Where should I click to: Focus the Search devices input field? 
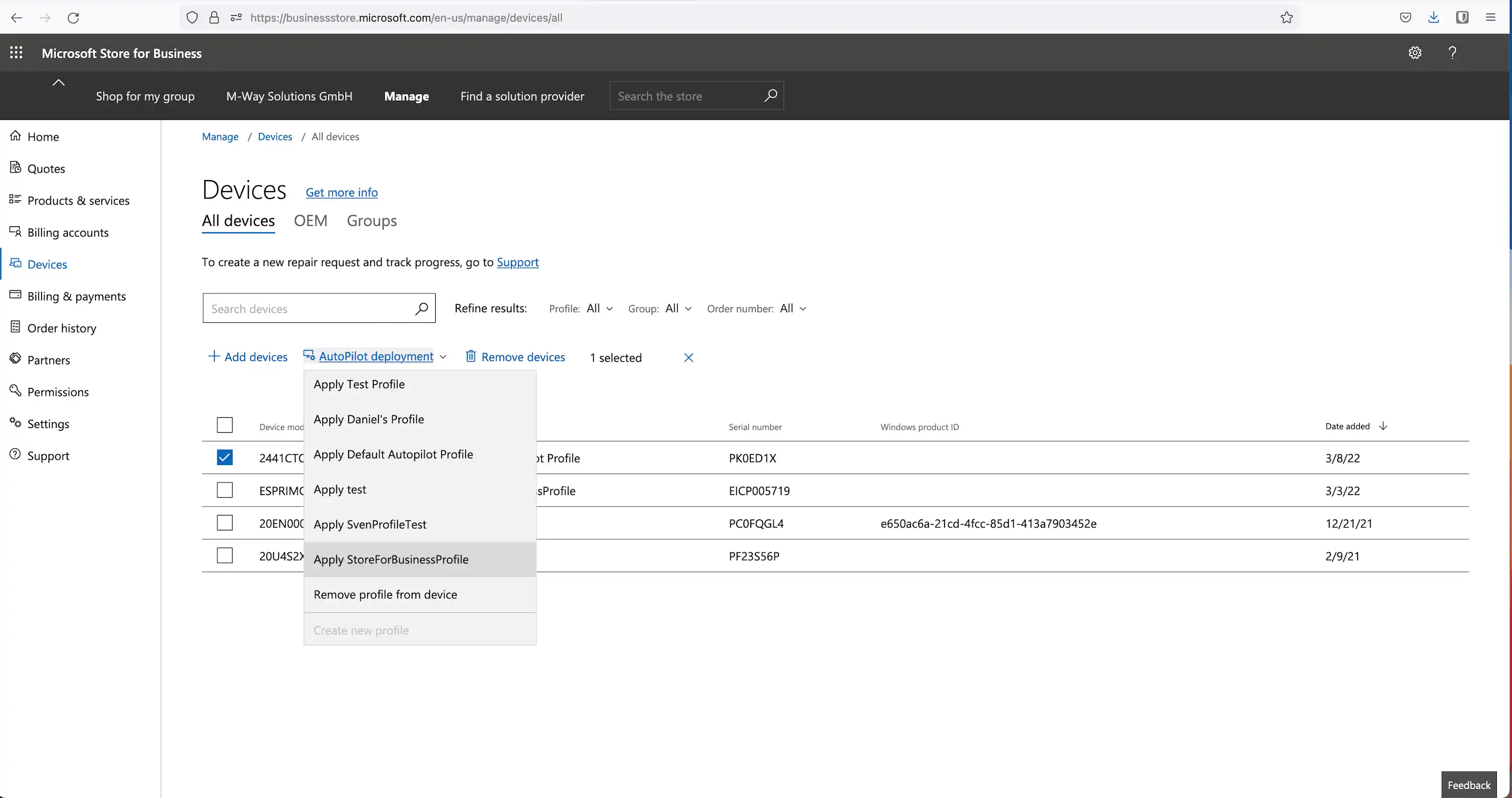(x=319, y=308)
